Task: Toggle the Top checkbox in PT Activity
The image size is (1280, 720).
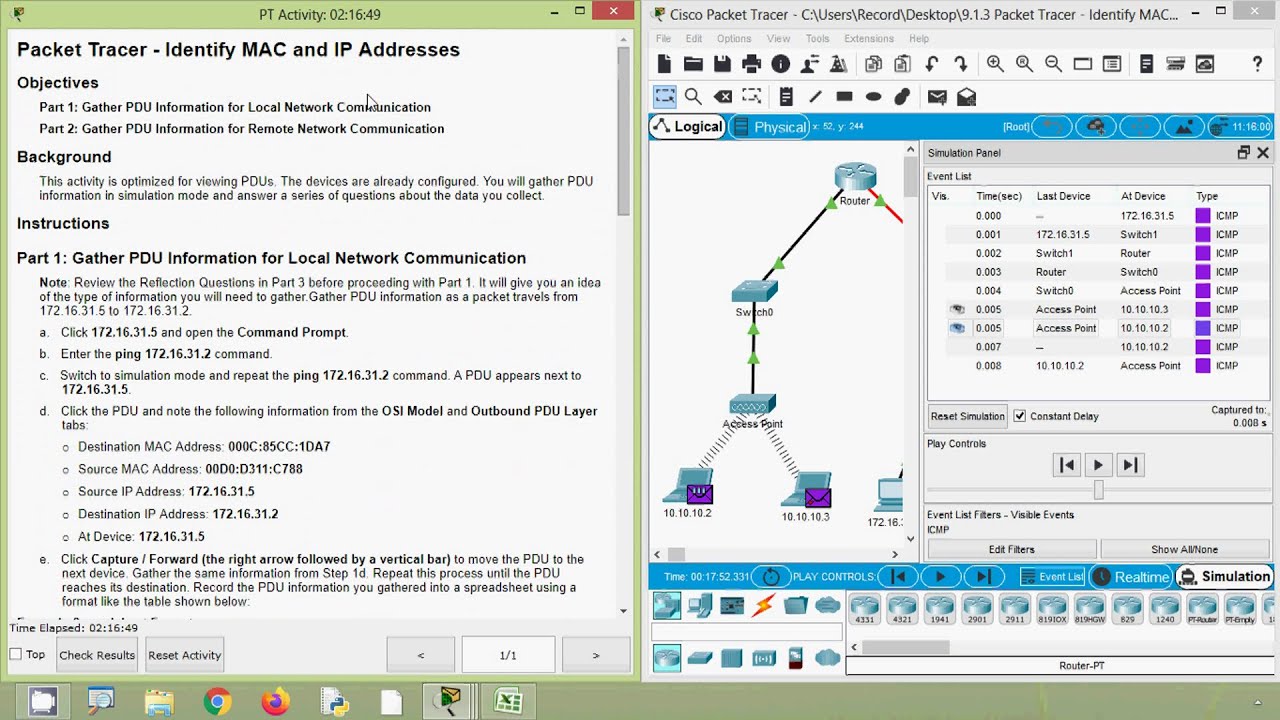Action: [x=15, y=654]
